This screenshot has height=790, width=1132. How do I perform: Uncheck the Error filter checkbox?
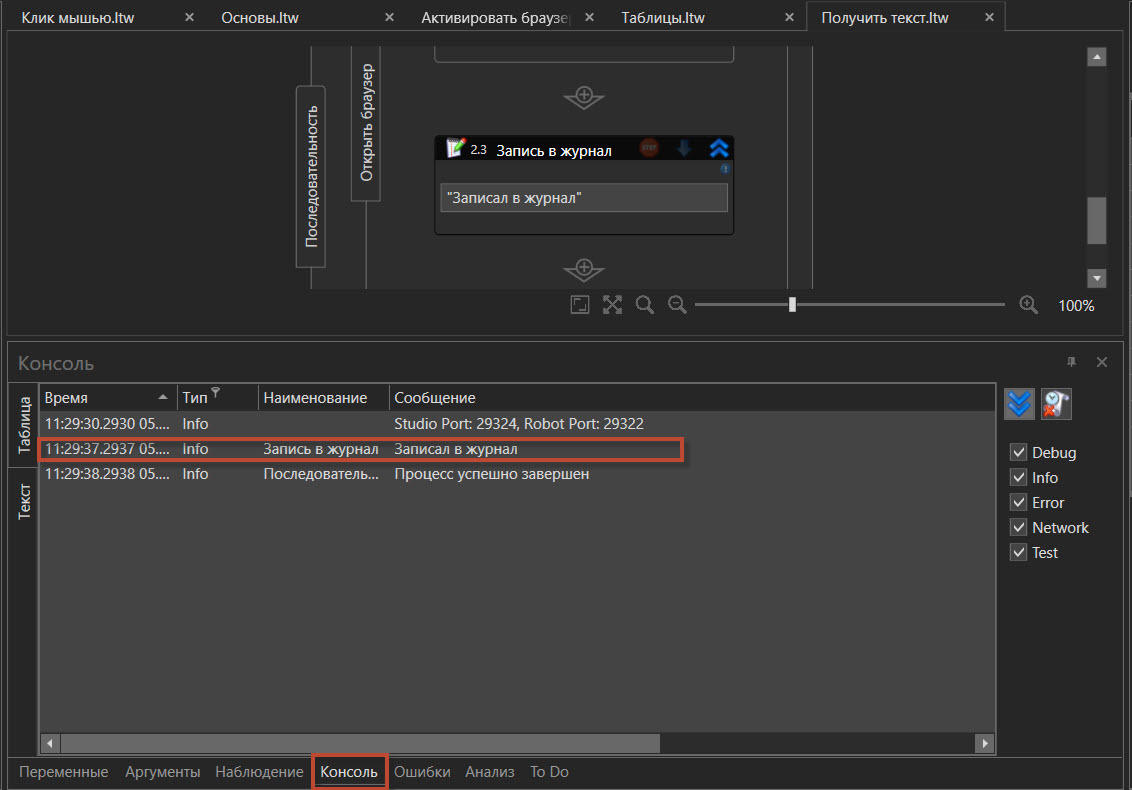click(1019, 502)
